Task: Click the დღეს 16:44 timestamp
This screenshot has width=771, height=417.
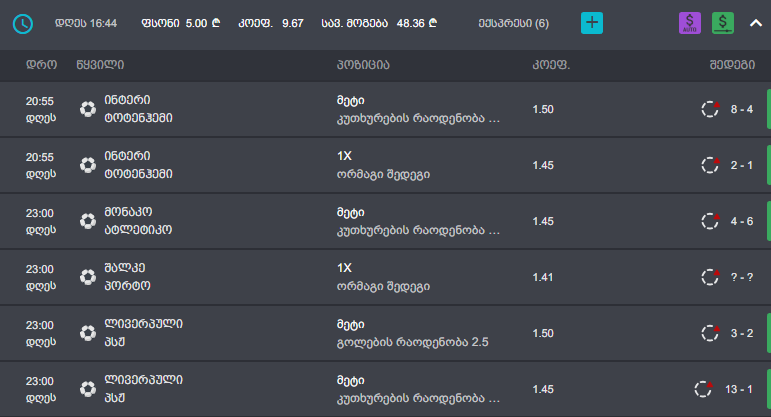Action: [x=86, y=24]
